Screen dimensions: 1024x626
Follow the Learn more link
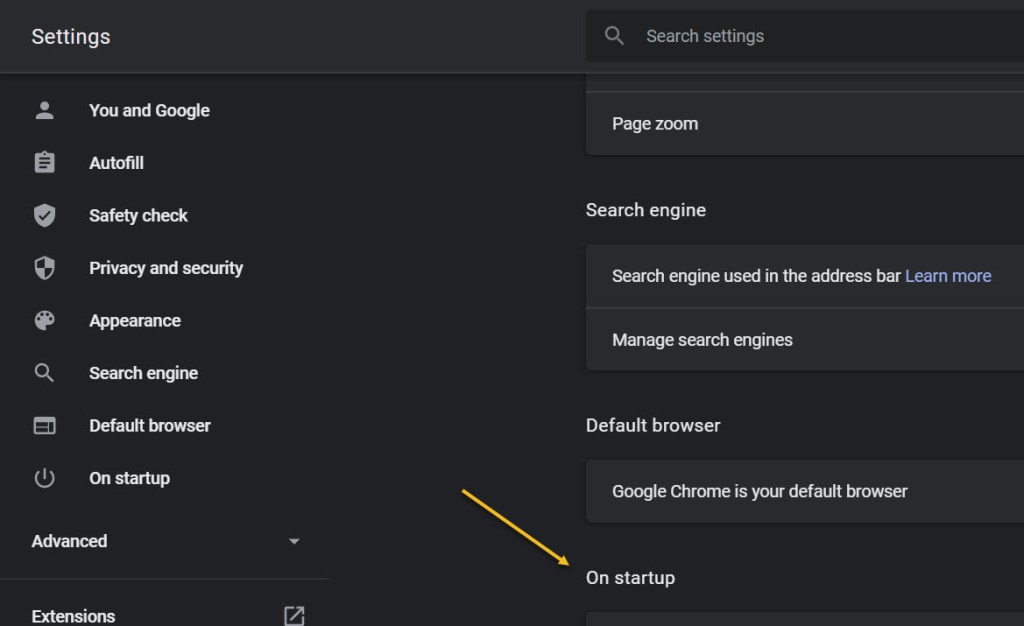point(948,276)
